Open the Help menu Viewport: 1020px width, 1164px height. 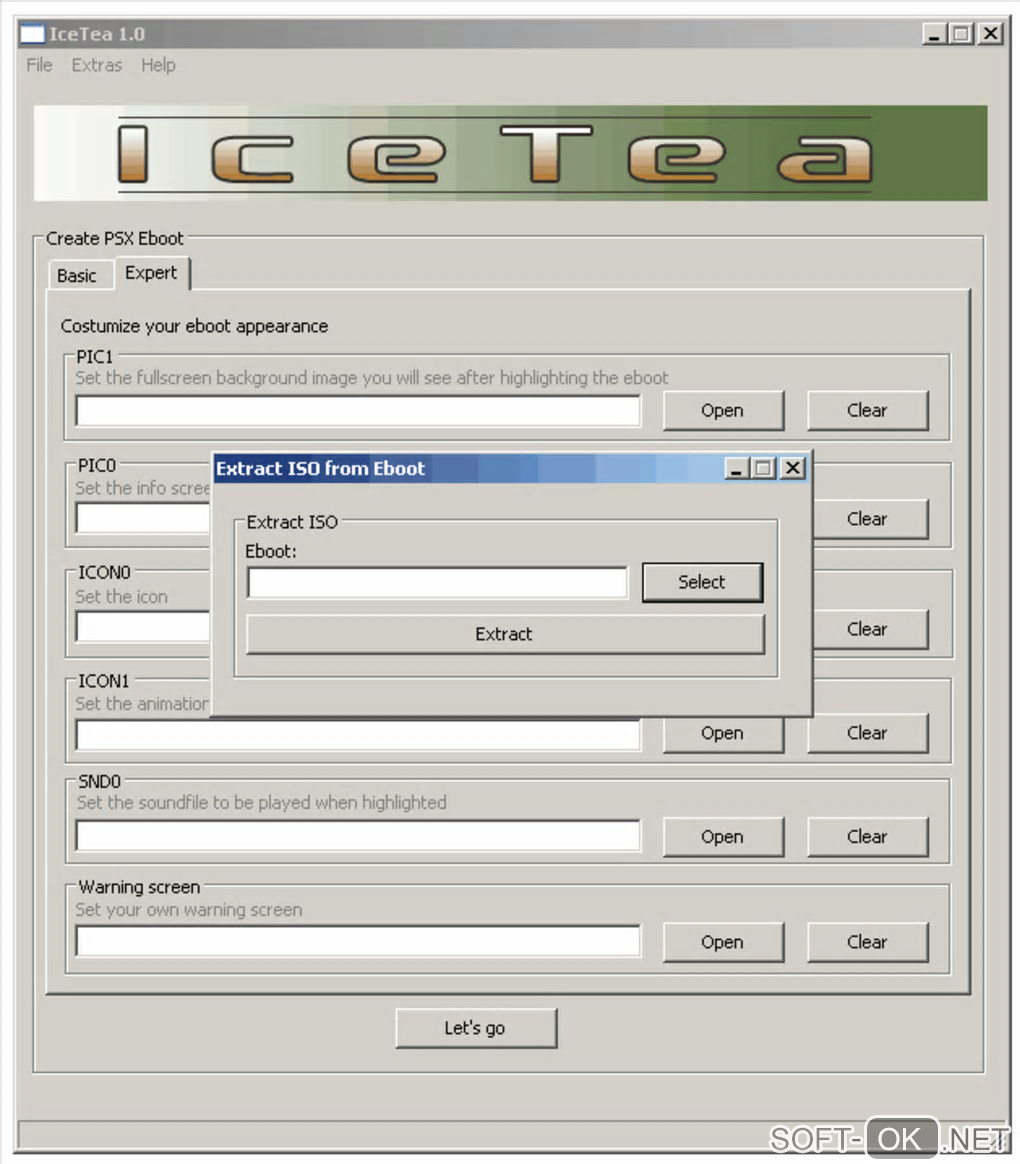click(158, 65)
